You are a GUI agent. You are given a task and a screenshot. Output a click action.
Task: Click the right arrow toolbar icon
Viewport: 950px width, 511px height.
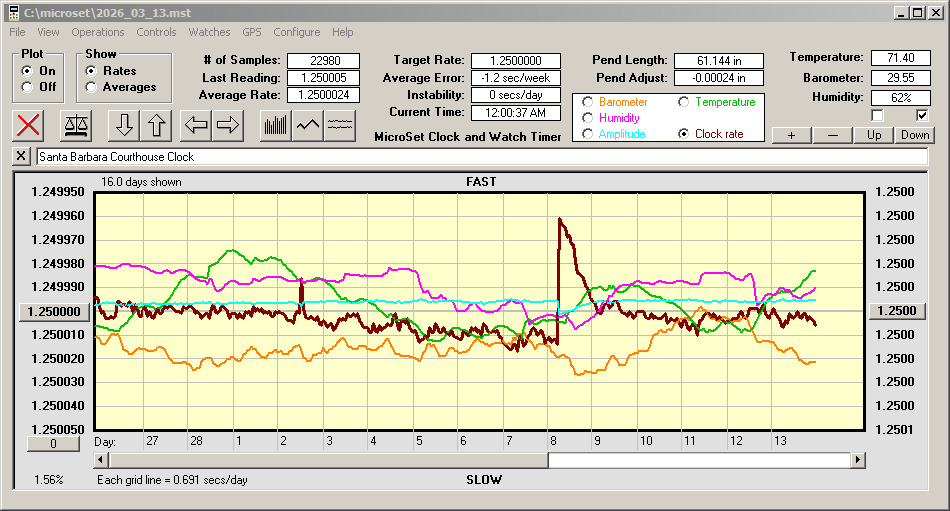pyautogui.click(x=228, y=125)
